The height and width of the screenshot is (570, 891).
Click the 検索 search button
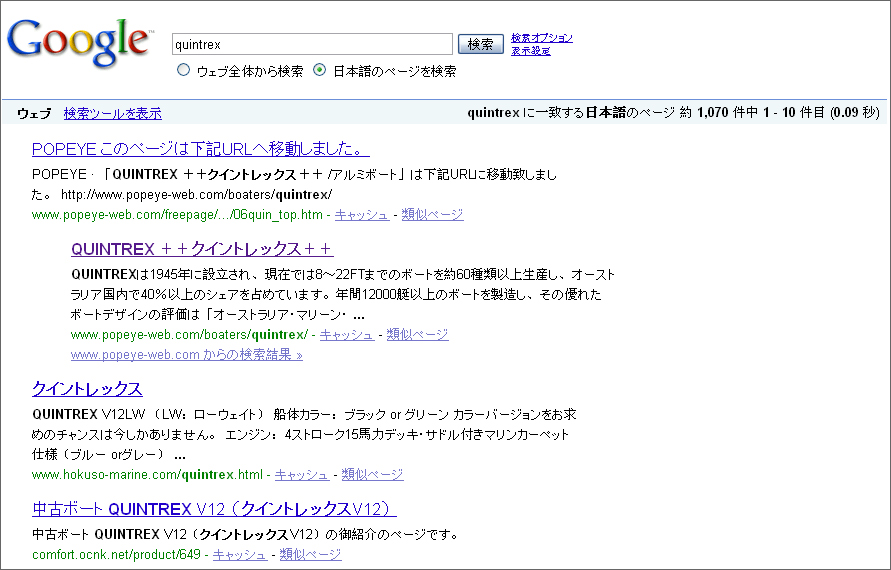pos(481,44)
